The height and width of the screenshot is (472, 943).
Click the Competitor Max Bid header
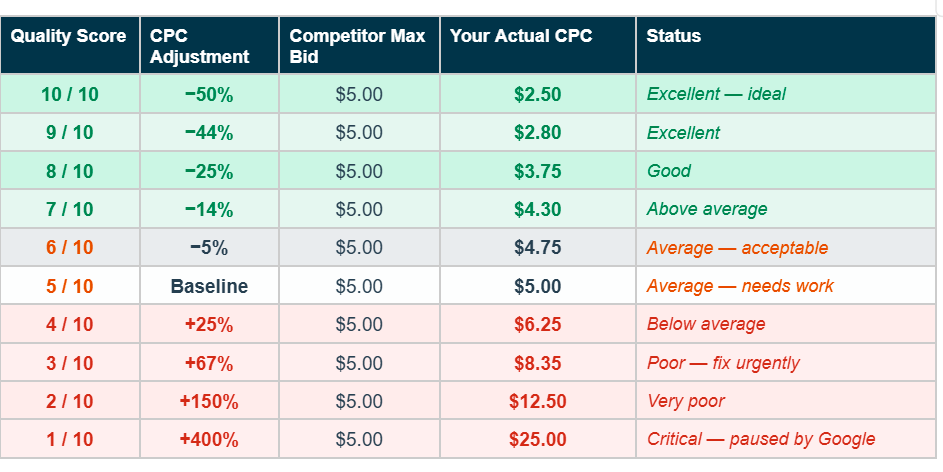pyautogui.click(x=359, y=45)
